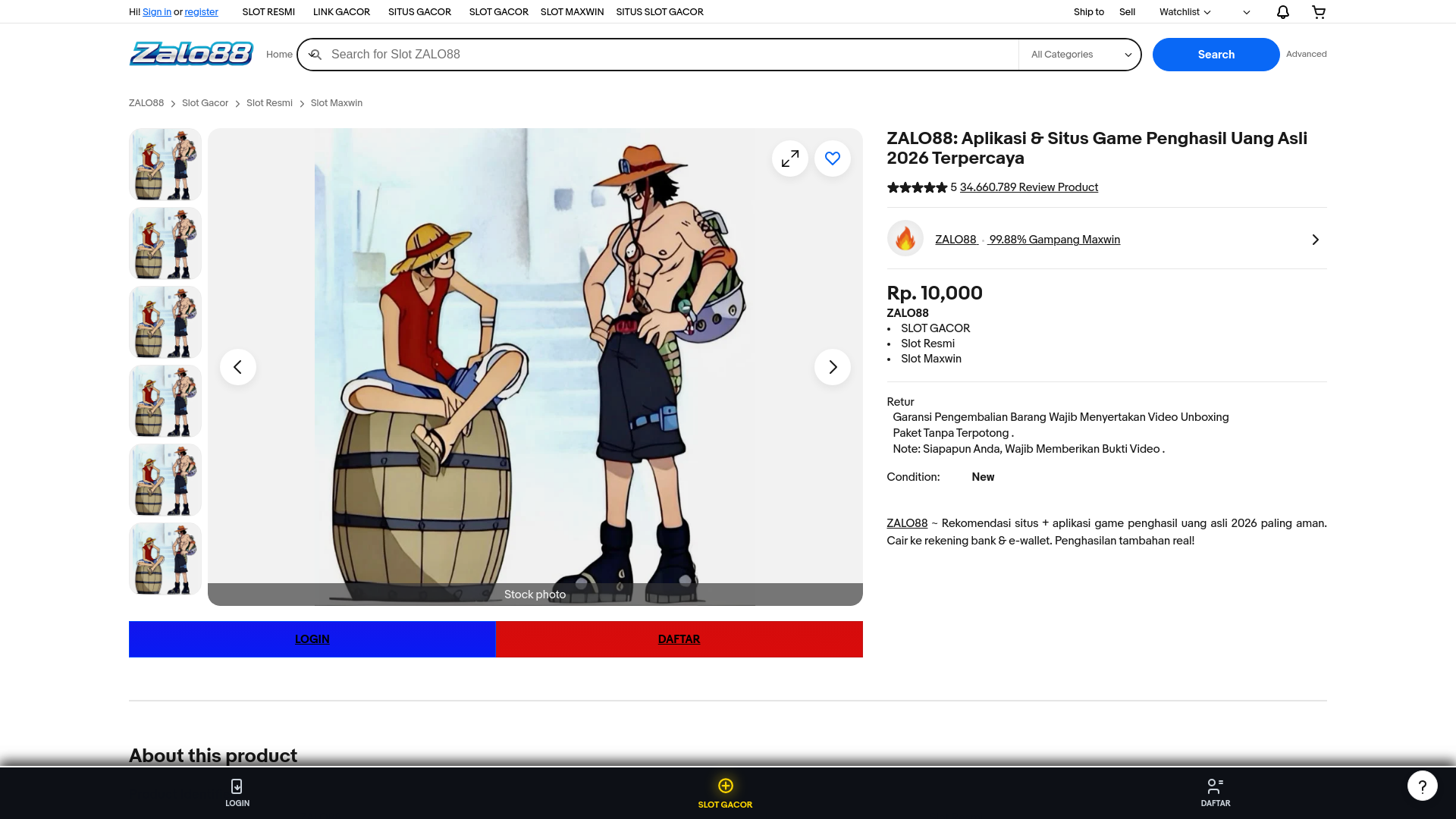This screenshot has width=1456, height=819.
Task: Click the Slot Gacor breadcrumb
Action: [205, 103]
